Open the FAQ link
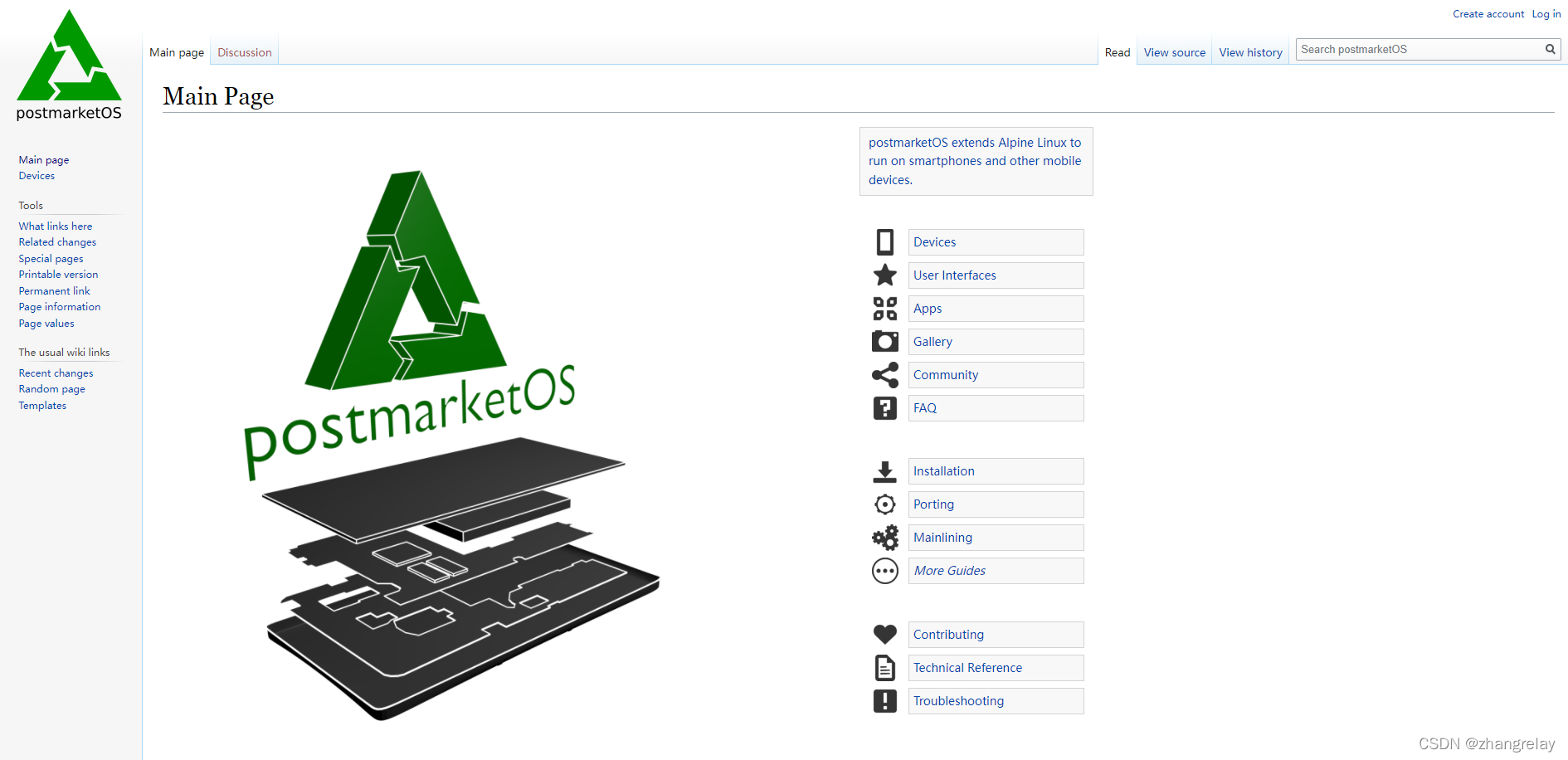1568x760 pixels. (x=925, y=408)
